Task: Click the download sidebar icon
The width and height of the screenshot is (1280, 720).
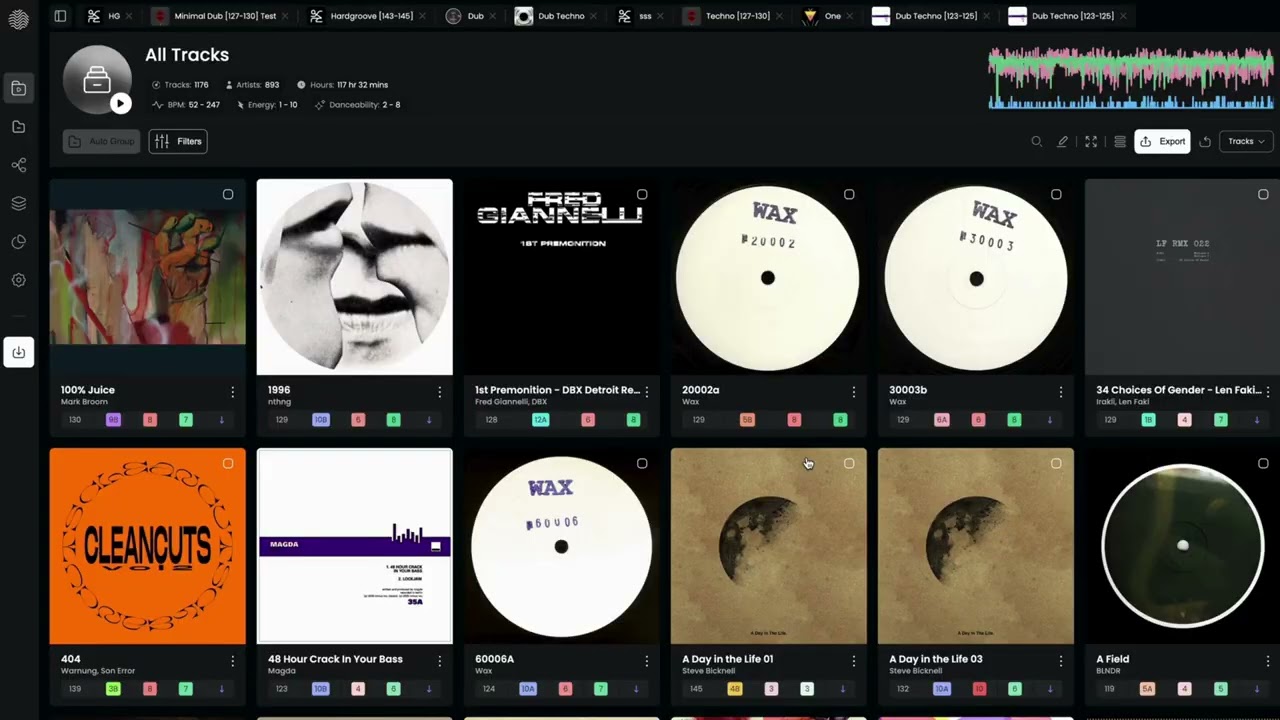Action: 18,352
